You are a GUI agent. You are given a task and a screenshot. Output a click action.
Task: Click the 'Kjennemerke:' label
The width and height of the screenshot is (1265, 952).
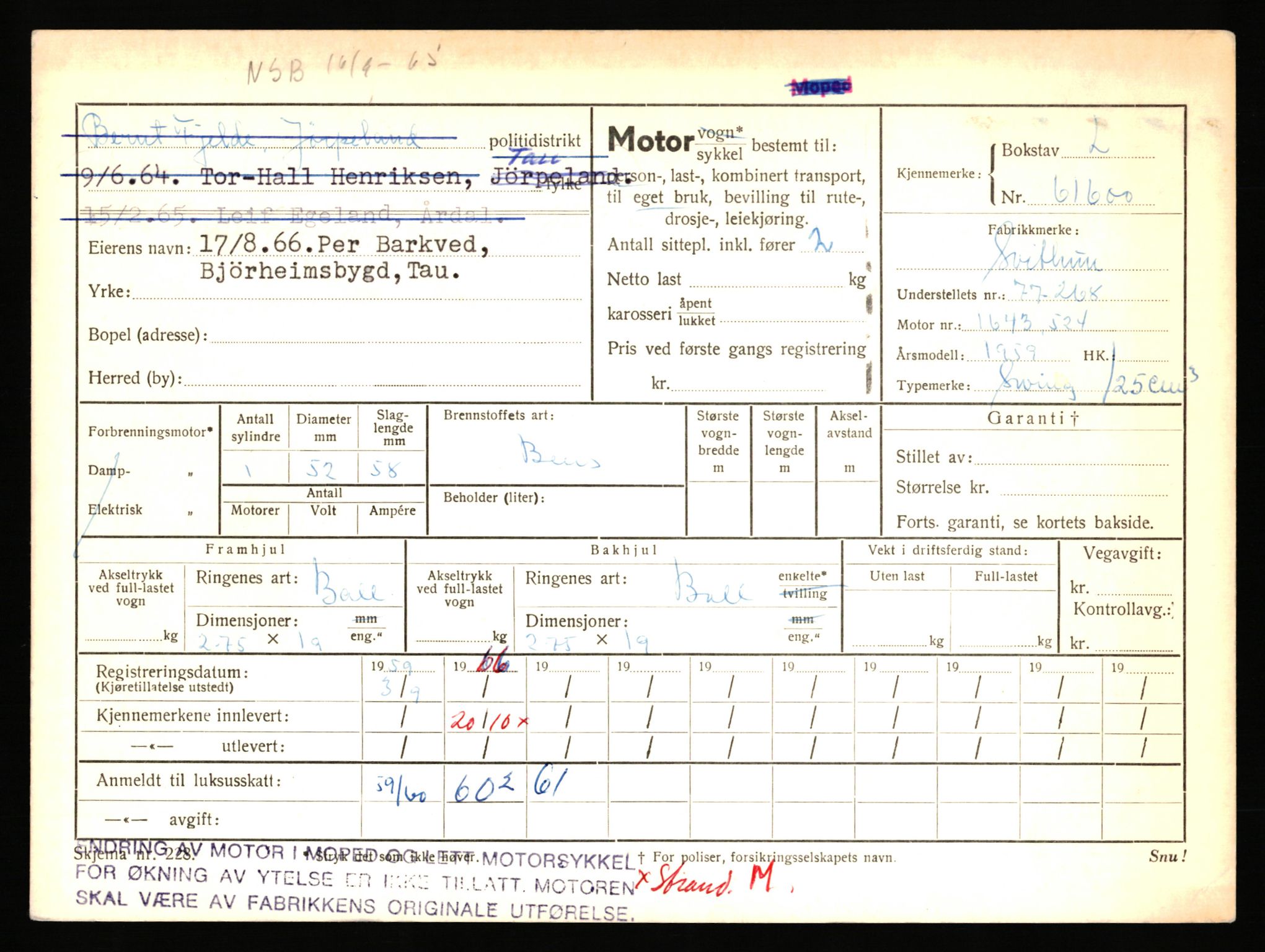[x=939, y=174]
